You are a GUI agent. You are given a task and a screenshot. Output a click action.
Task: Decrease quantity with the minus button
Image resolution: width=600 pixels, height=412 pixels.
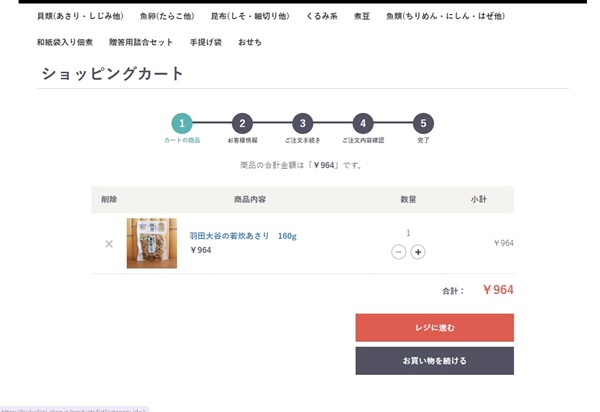pyautogui.click(x=398, y=252)
